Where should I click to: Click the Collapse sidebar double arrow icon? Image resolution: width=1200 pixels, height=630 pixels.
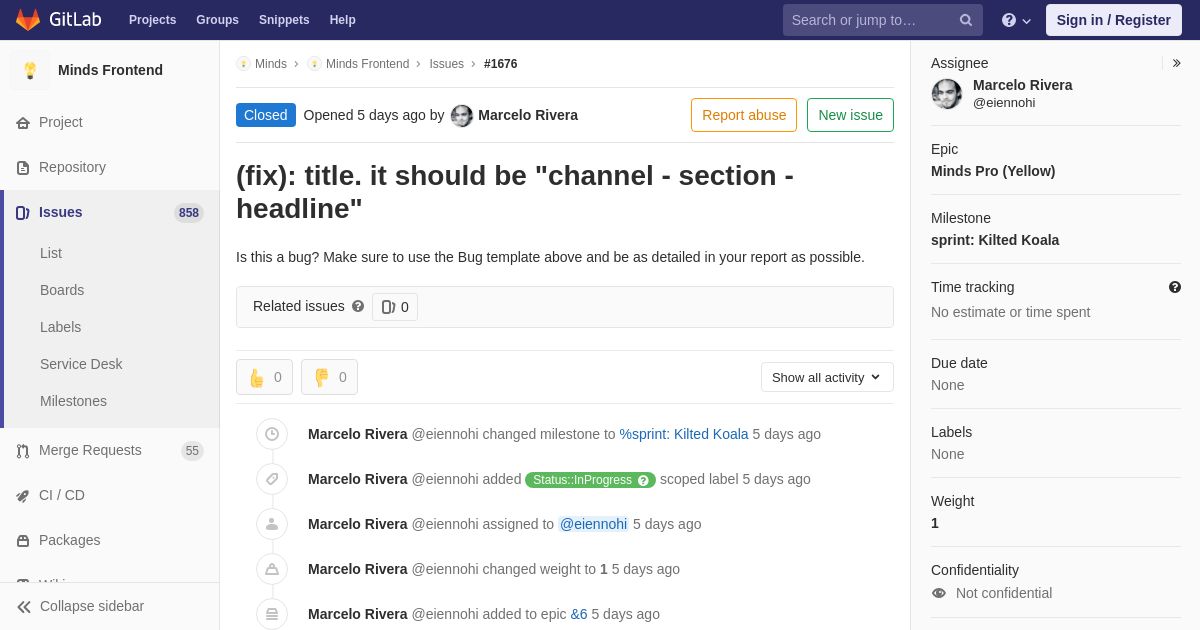pos(24,607)
